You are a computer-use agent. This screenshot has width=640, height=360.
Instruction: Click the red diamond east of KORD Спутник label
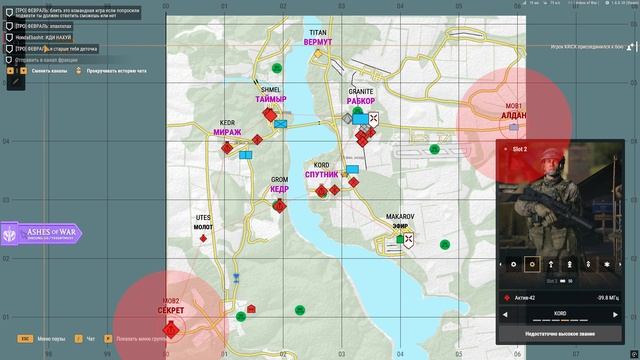(x=354, y=182)
